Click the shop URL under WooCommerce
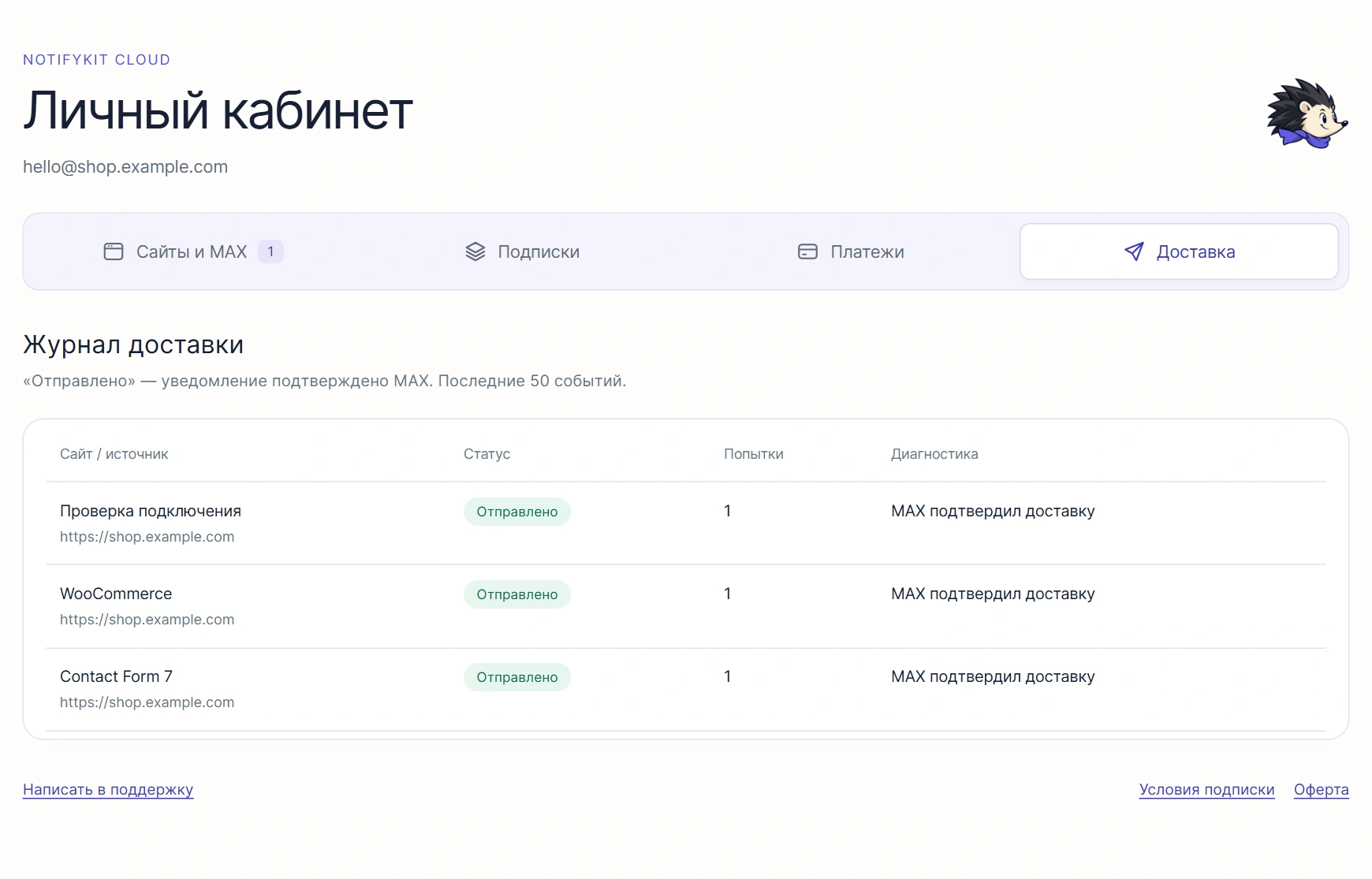The image size is (1372, 879). 147,620
